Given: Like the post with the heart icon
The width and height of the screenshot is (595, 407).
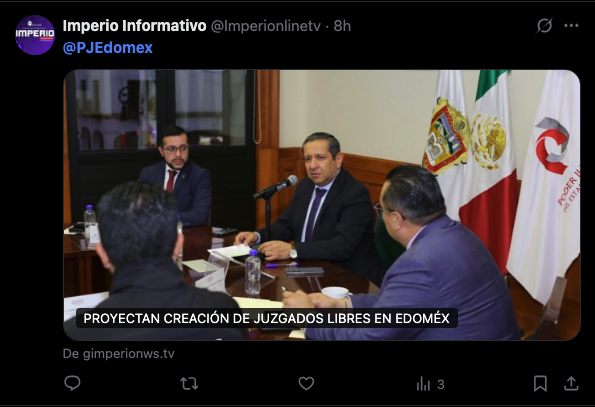Looking at the screenshot, I should tap(306, 383).
